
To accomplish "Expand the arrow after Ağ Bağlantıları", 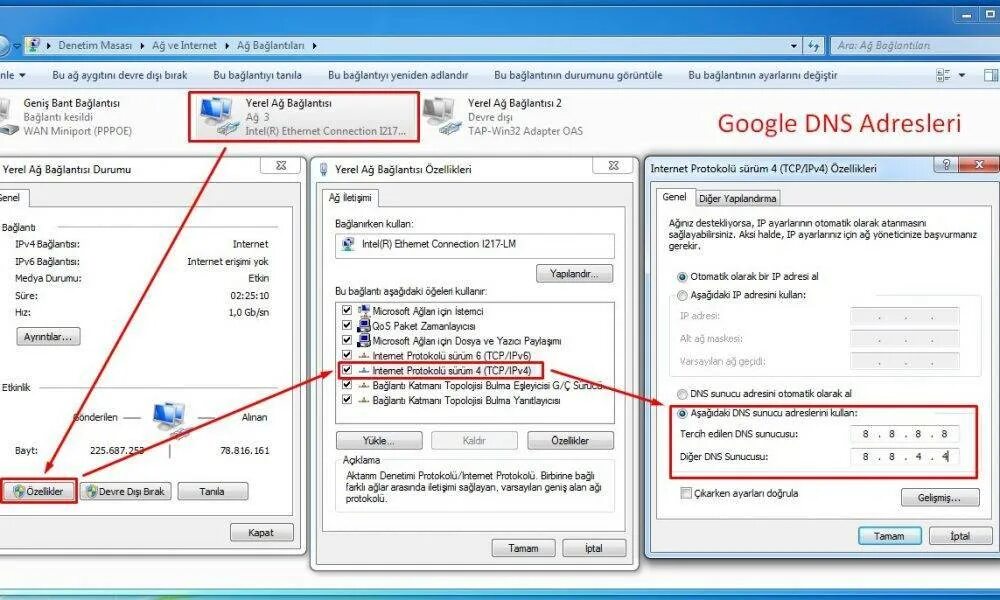I will (314, 46).
